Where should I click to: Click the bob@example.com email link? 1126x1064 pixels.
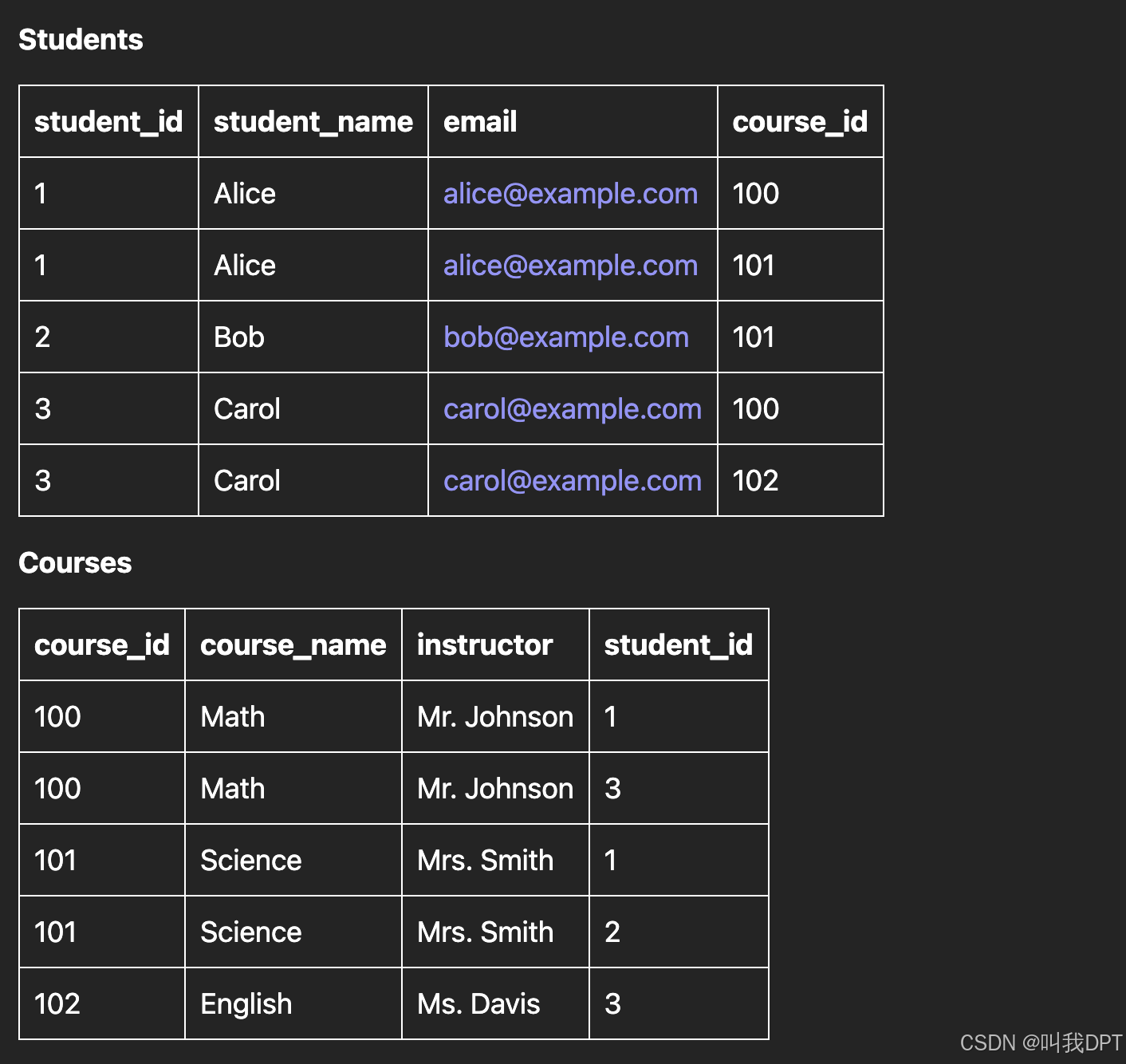pos(565,337)
